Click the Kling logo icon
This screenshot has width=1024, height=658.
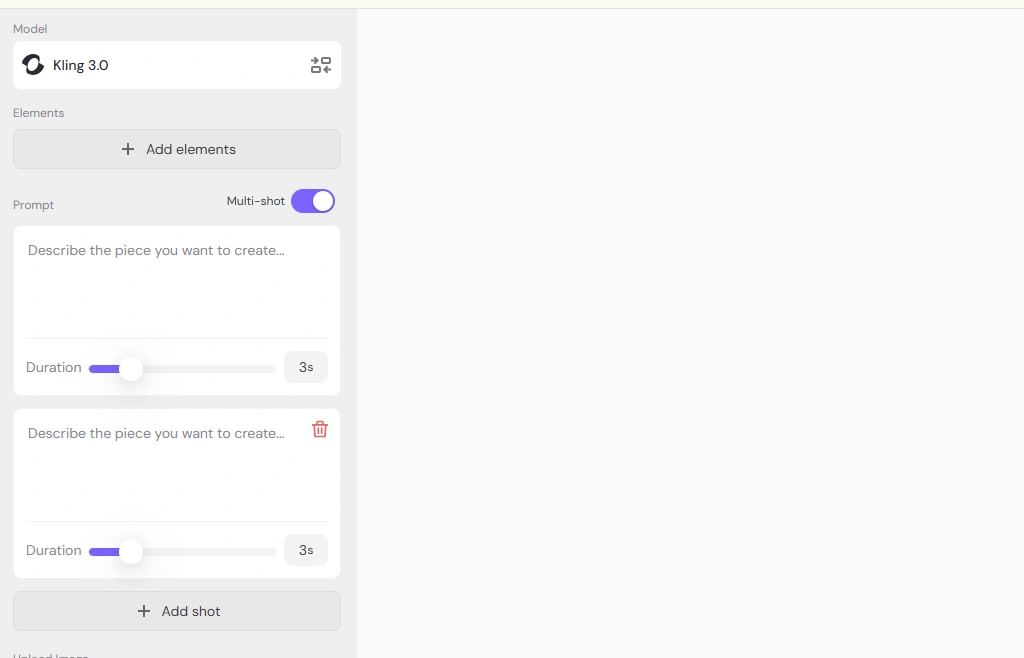click(x=33, y=65)
